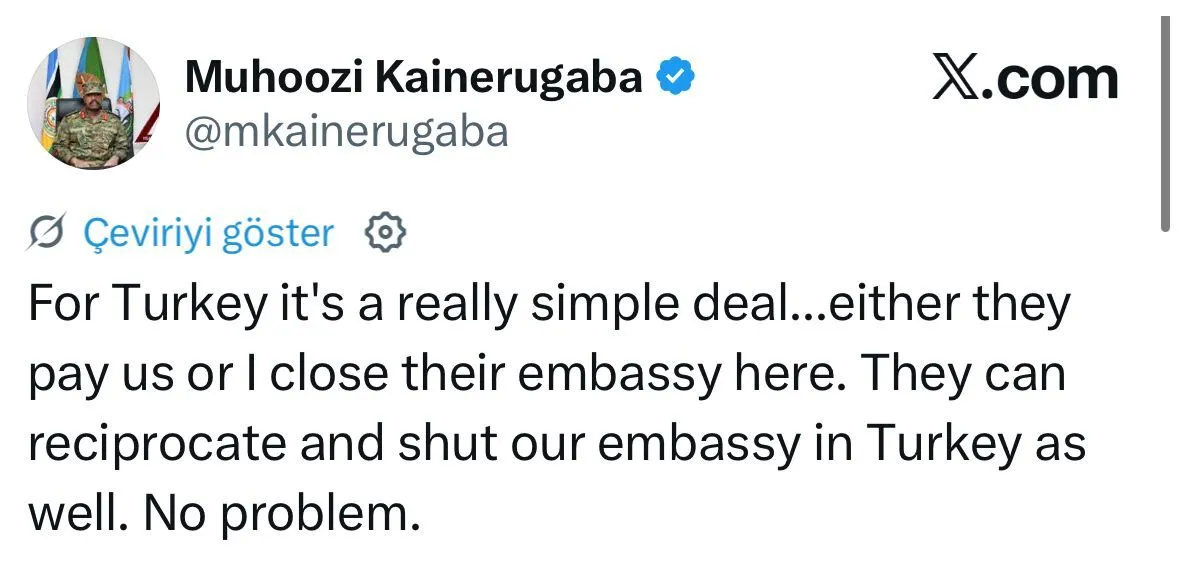This screenshot has height=580, width=1179.
Task: Open Muhoozi Kainerugaba's profile picture
Action: pyautogui.click(x=92, y=107)
